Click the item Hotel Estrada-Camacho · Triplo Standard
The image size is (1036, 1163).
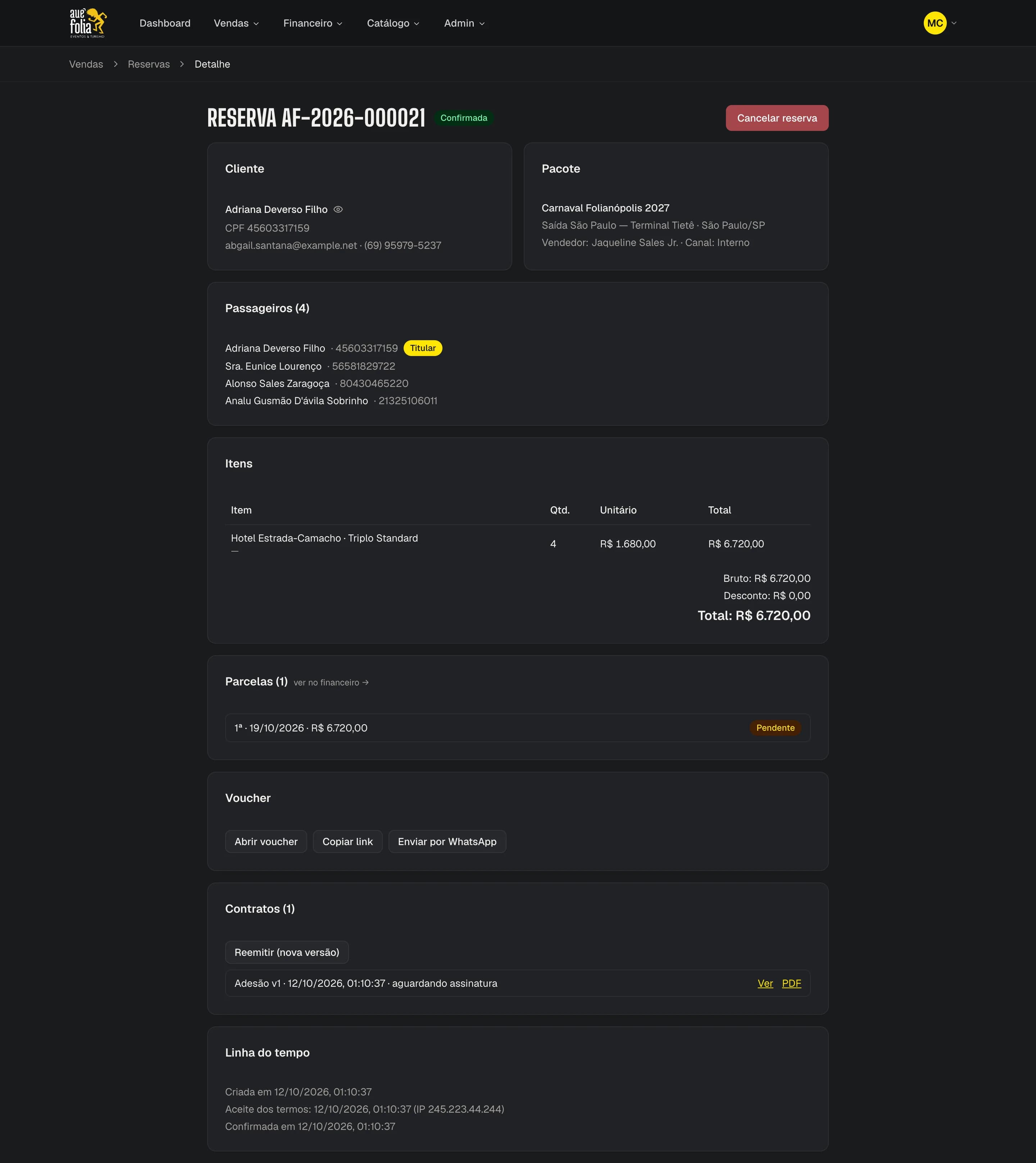tap(324, 538)
